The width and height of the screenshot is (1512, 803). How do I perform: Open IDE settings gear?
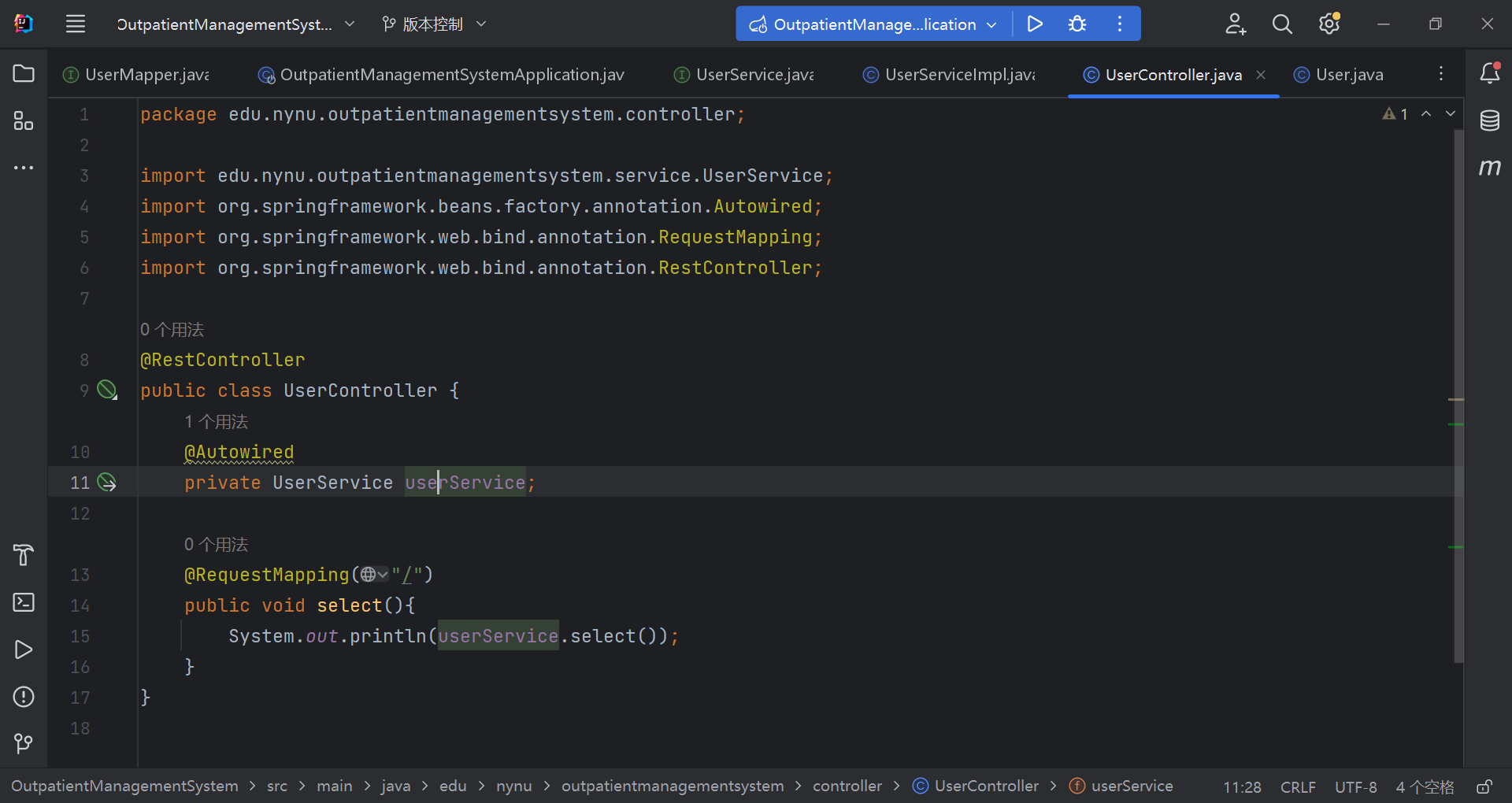[x=1329, y=24]
